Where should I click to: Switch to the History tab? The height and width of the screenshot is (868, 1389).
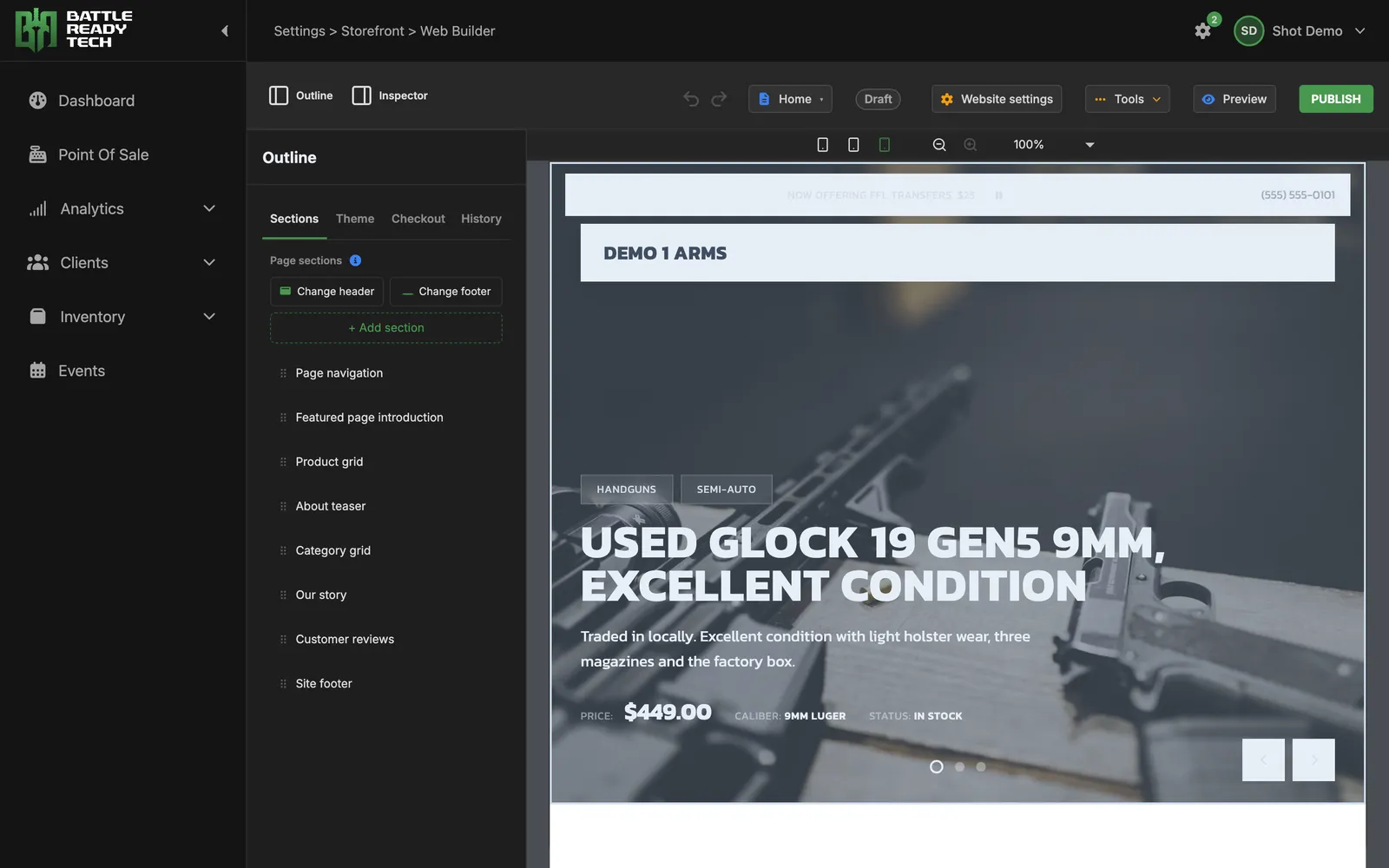coord(481,219)
